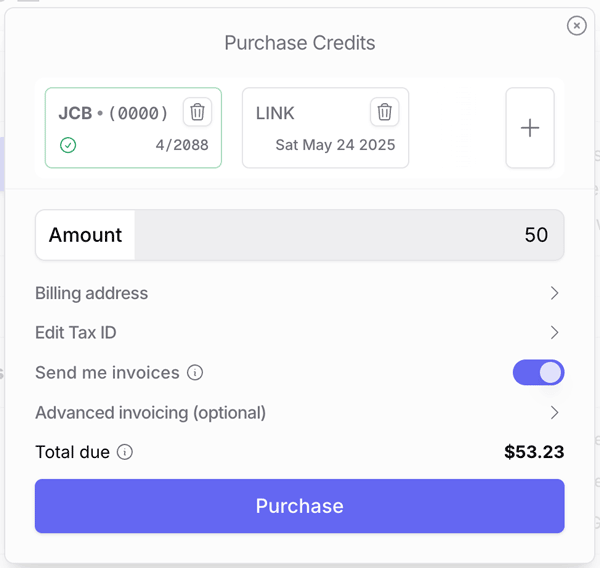The width and height of the screenshot is (600, 568).
Task: Remove the LINK payment method
Action: point(385,112)
